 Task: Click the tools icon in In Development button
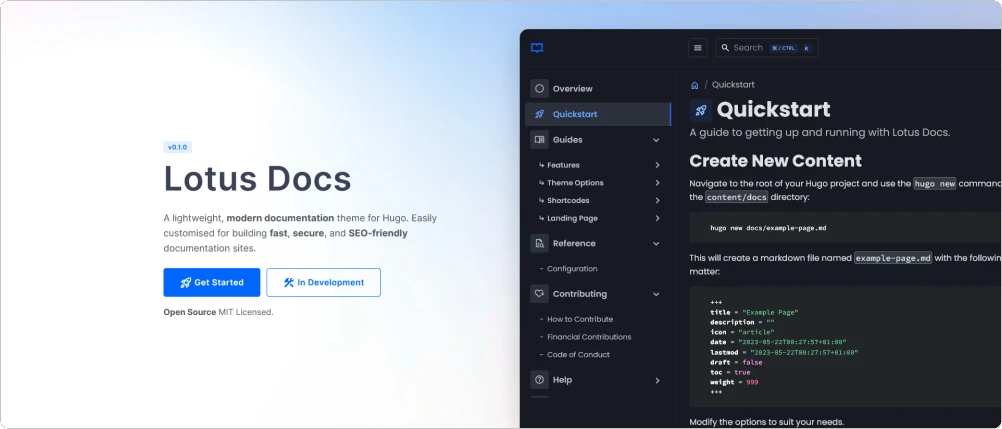coord(289,283)
